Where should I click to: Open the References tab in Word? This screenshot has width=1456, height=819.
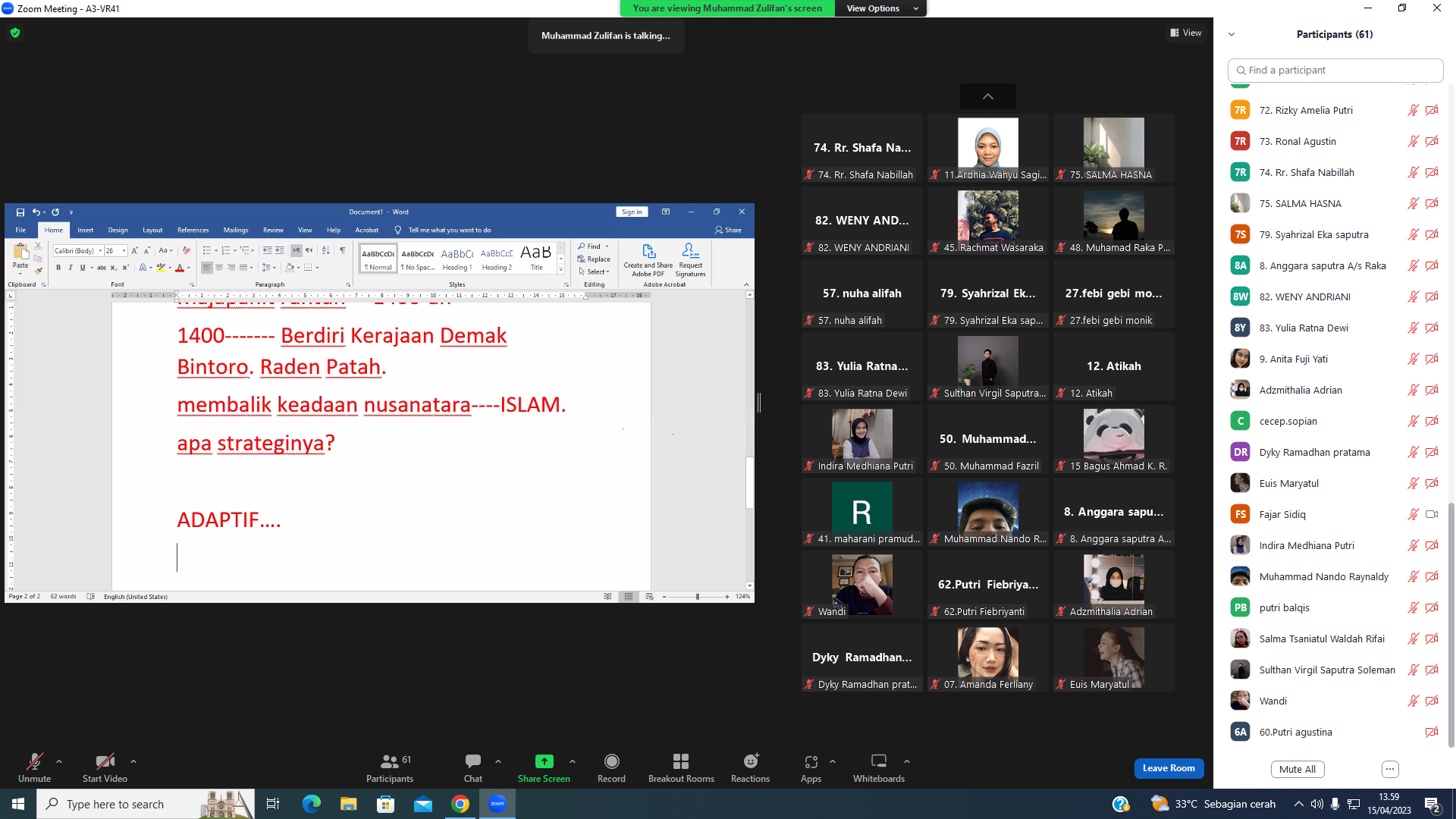(x=193, y=230)
